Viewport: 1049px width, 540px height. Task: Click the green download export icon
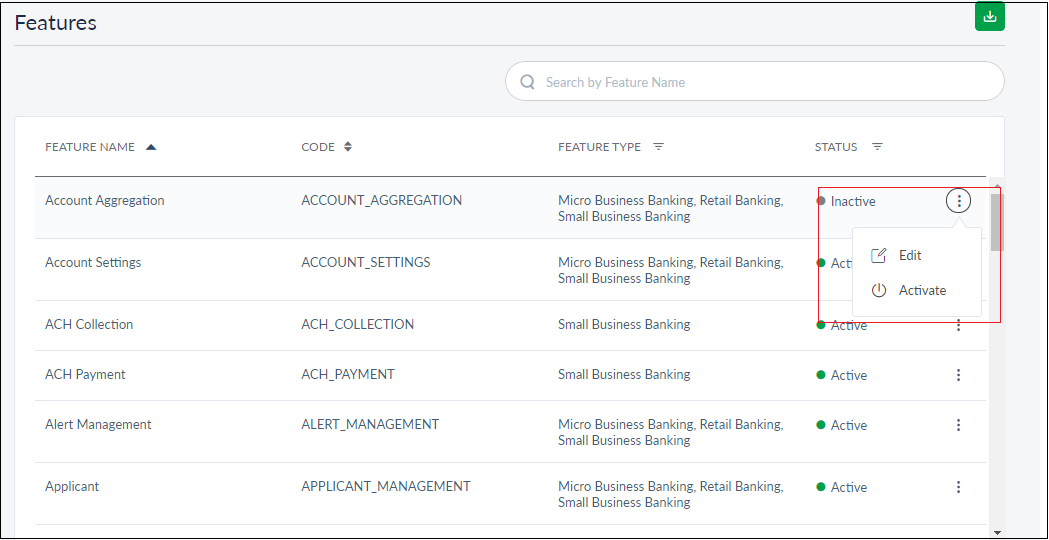click(989, 16)
